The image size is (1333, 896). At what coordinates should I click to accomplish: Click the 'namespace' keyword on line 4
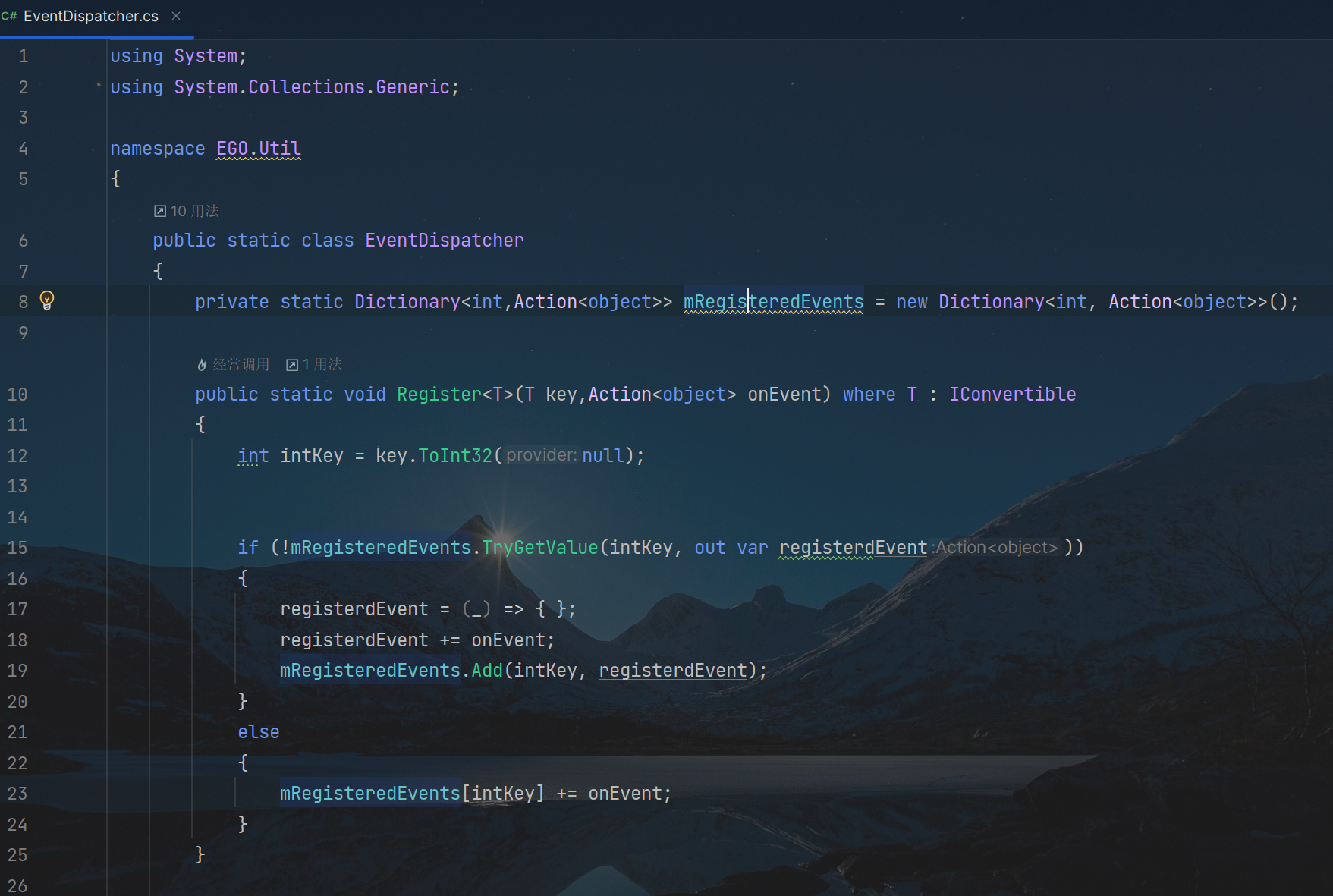tap(158, 149)
